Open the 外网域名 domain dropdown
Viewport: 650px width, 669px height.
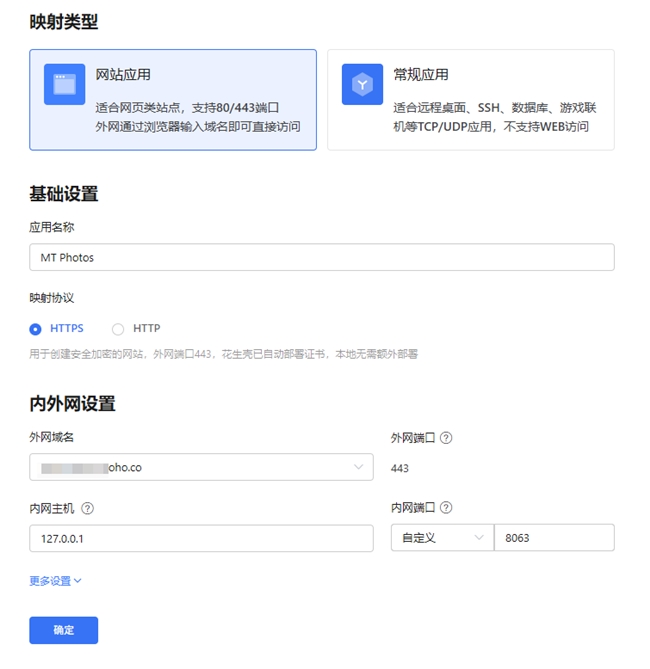pyautogui.click(x=200, y=467)
